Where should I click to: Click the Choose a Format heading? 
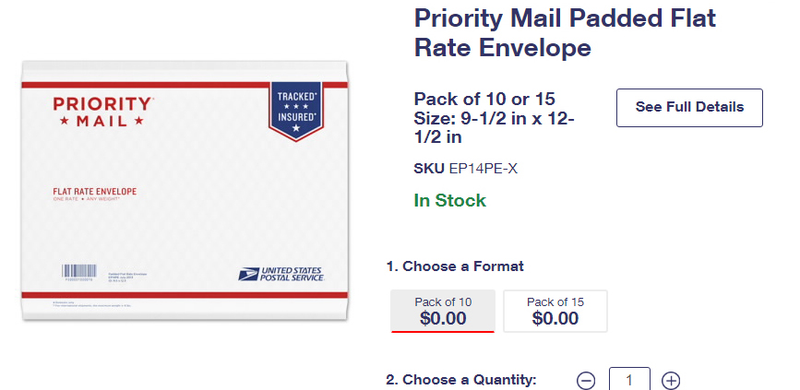pyautogui.click(x=455, y=266)
